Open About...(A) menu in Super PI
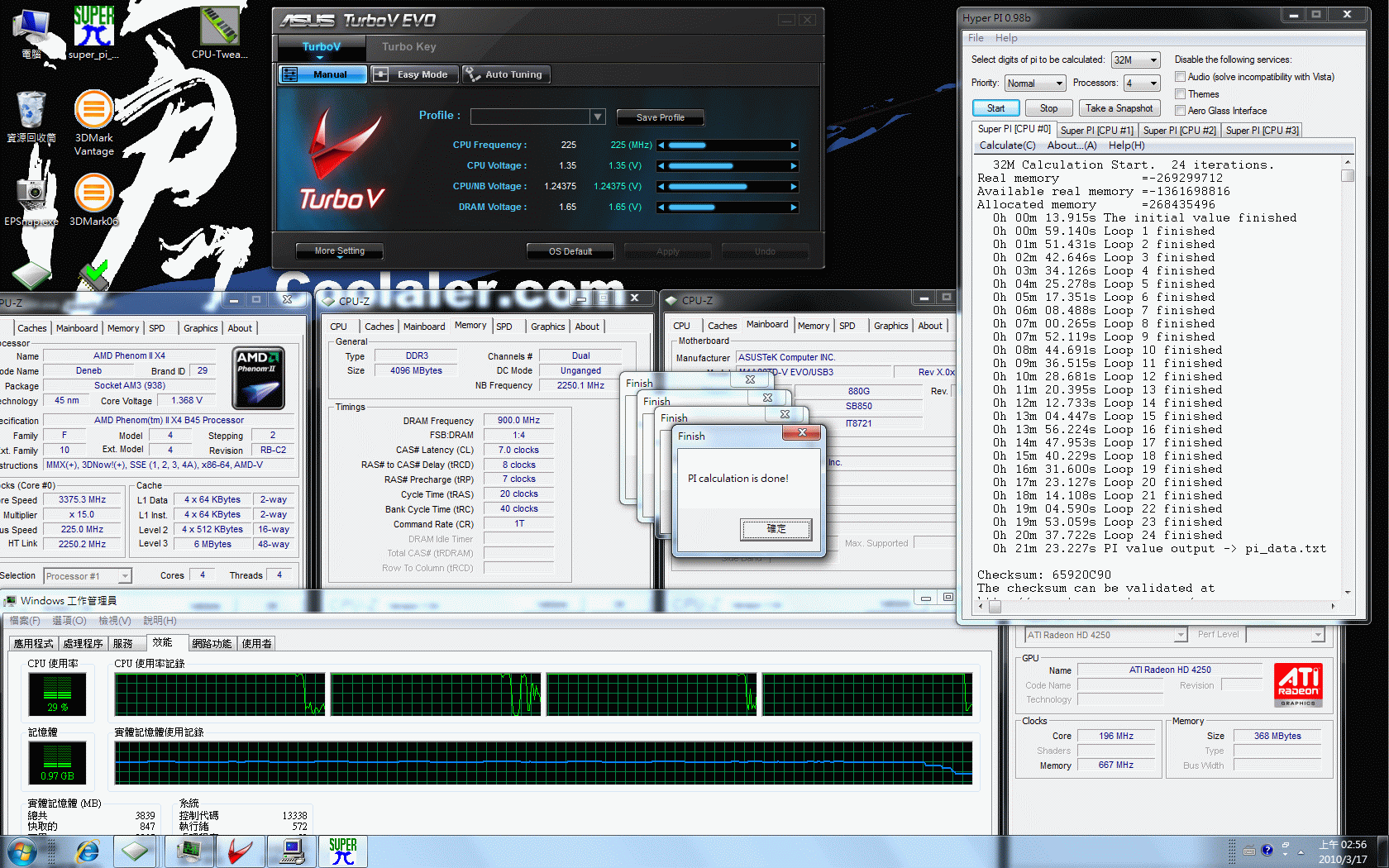1389x868 pixels. click(1072, 145)
